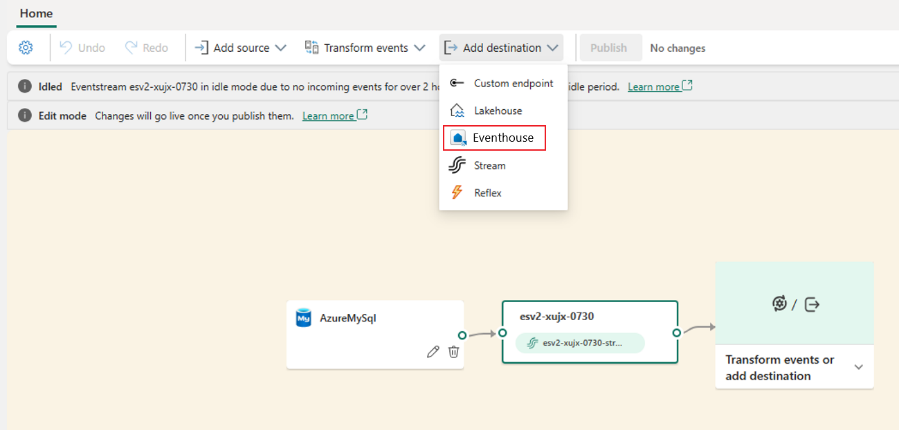Image resolution: width=899 pixels, height=430 pixels.
Task: Click the esv2-xujx-0730 output connector circle
Action: [x=677, y=333]
